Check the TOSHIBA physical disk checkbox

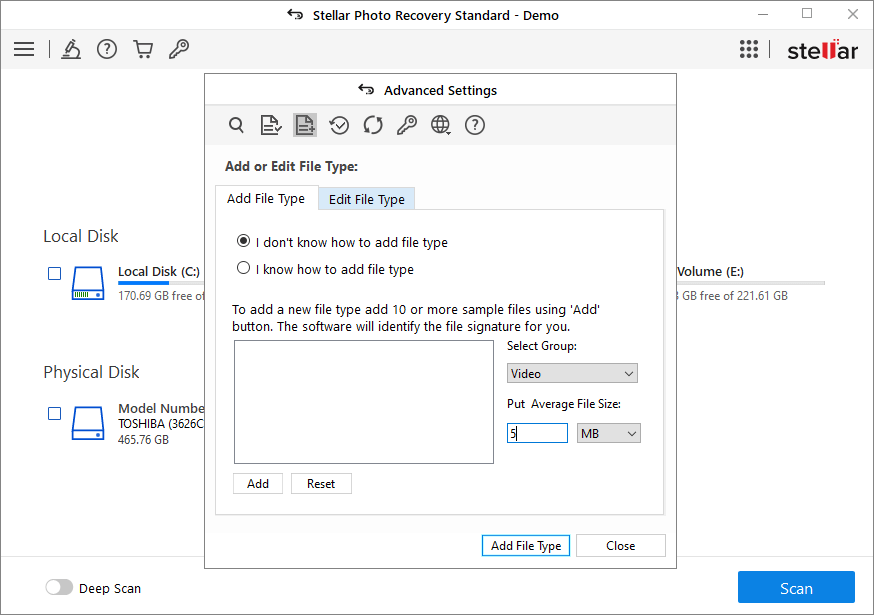(x=55, y=413)
